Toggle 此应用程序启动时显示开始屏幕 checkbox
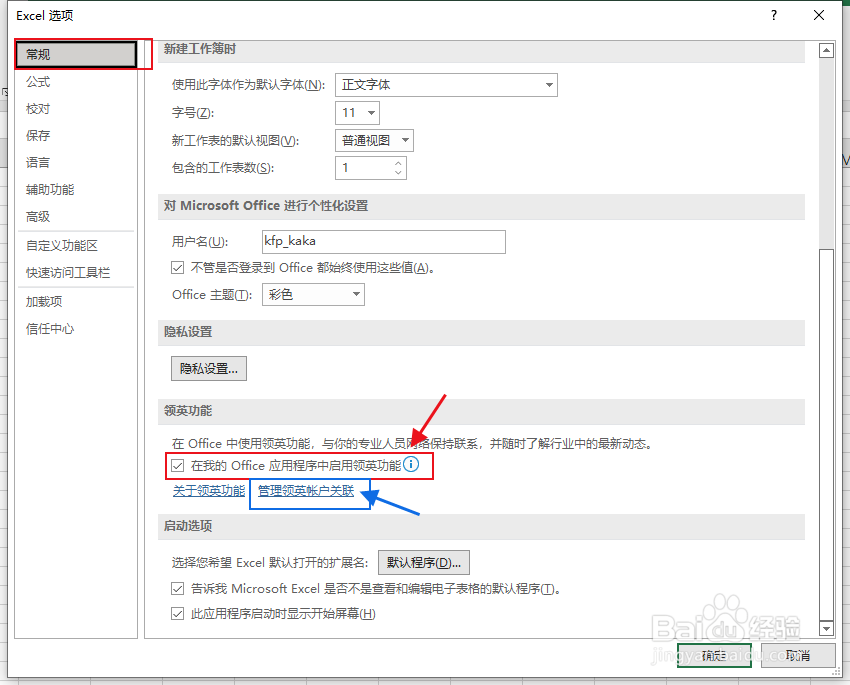This screenshot has height=685, width=850. 178,613
